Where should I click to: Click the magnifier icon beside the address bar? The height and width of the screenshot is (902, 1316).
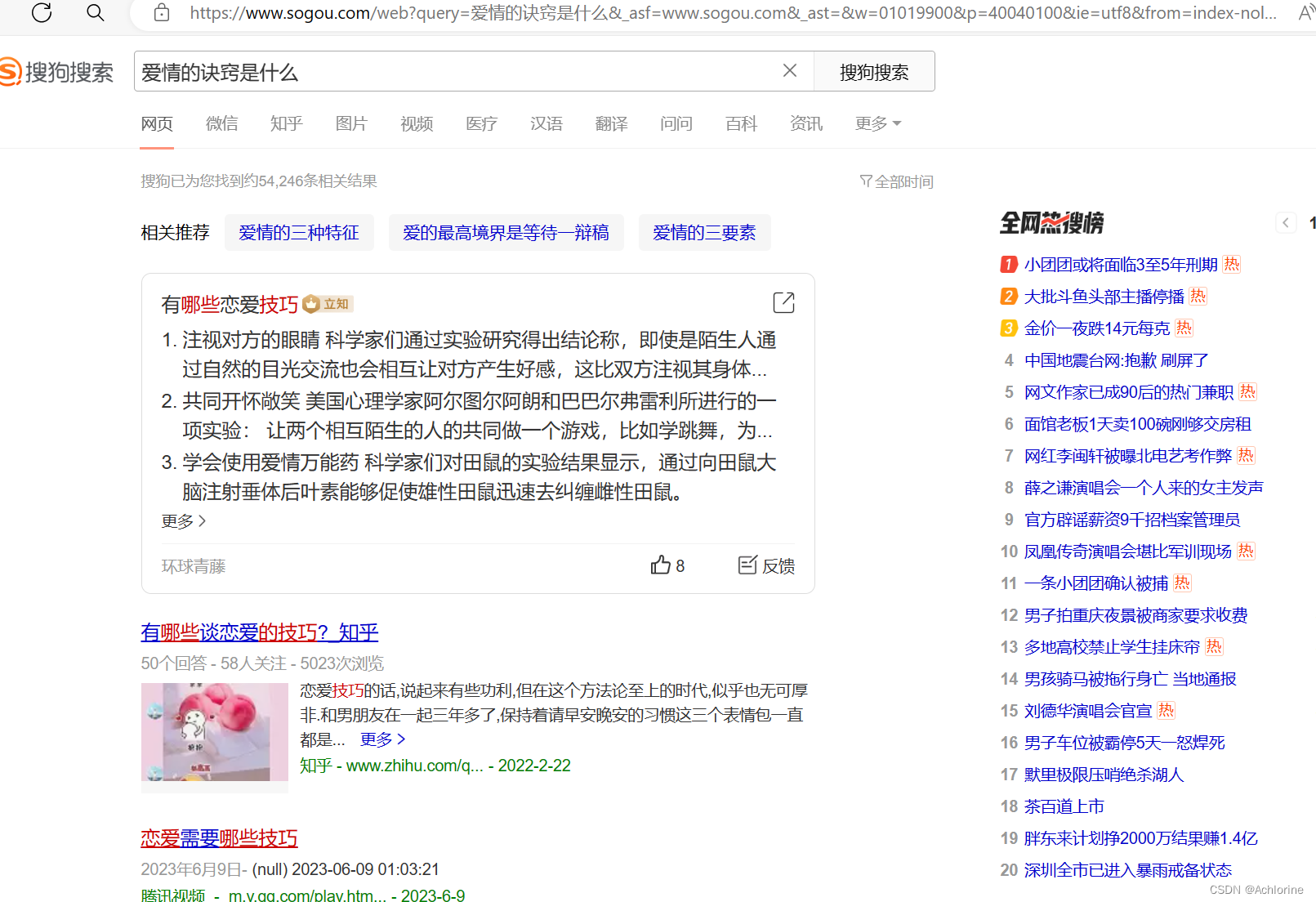95,13
